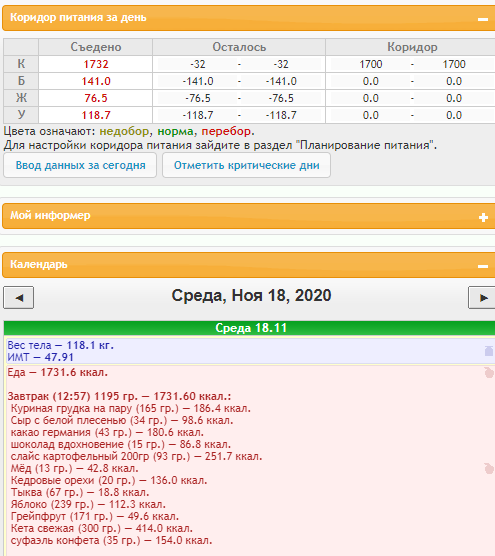Click the legend word перебор
This screenshot has width=495, height=556.
(x=226, y=132)
